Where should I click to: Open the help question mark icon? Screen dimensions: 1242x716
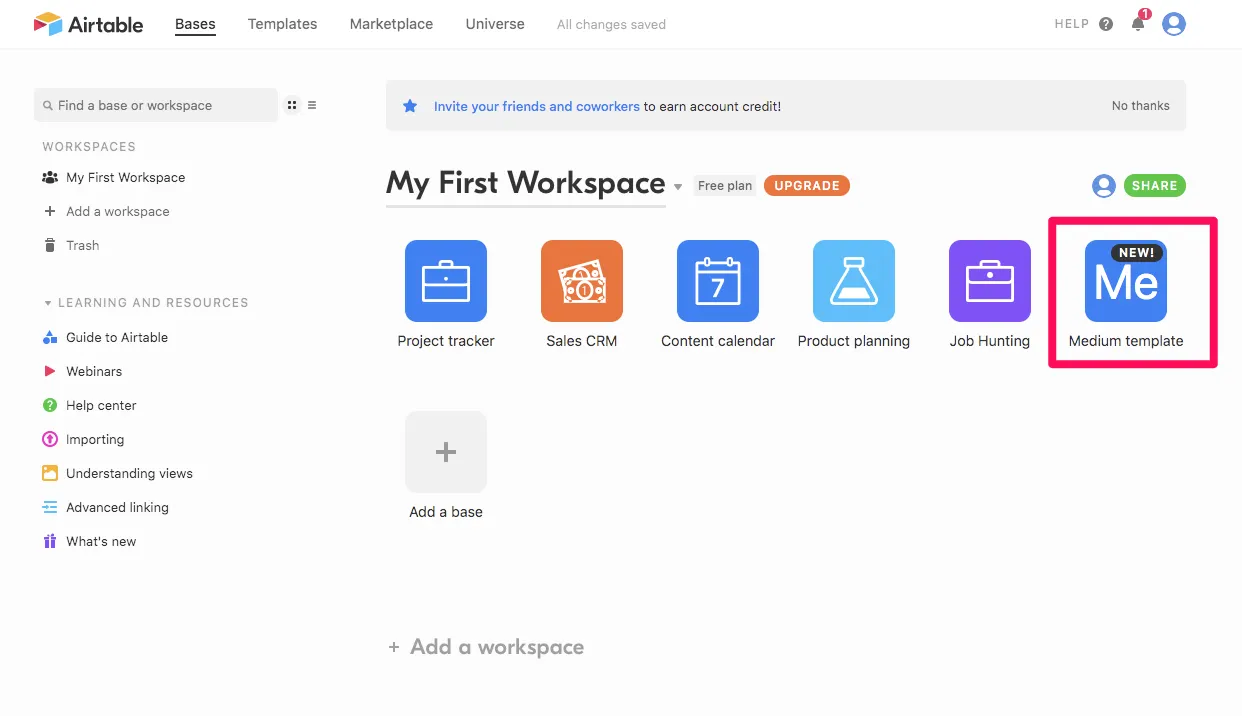[x=1106, y=24]
